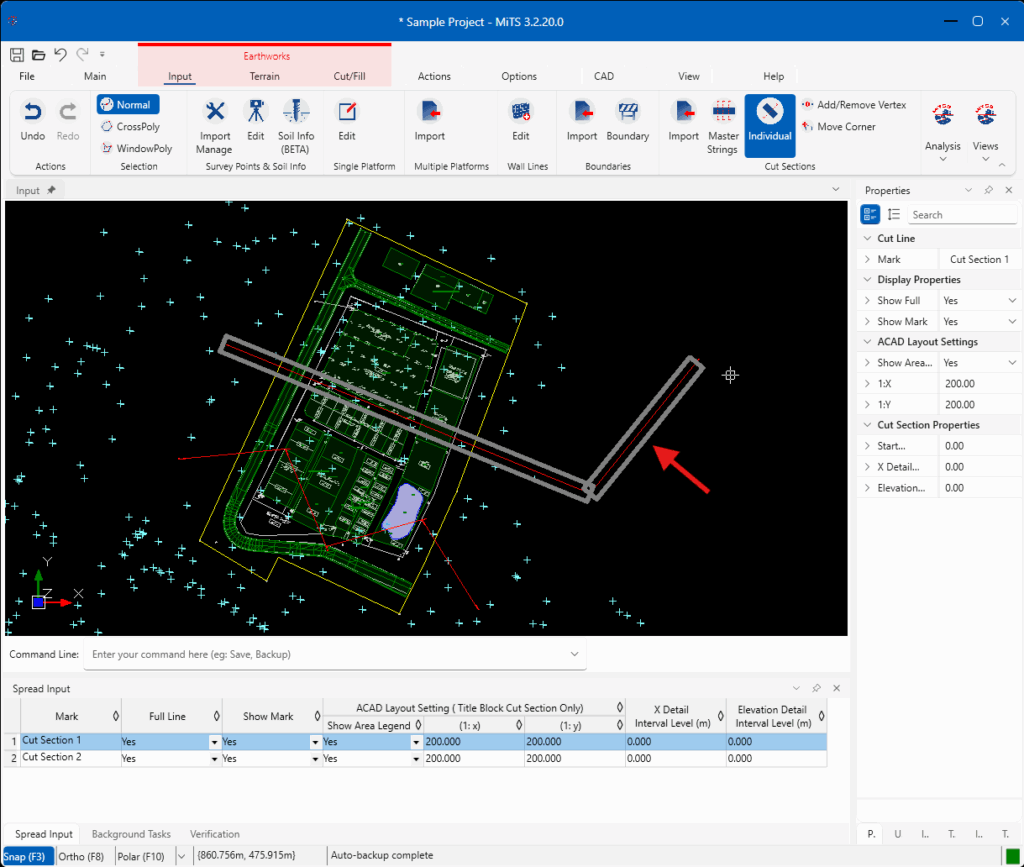This screenshot has width=1024, height=867.
Task: Open the Analysis dropdown
Action: pyautogui.click(x=943, y=131)
